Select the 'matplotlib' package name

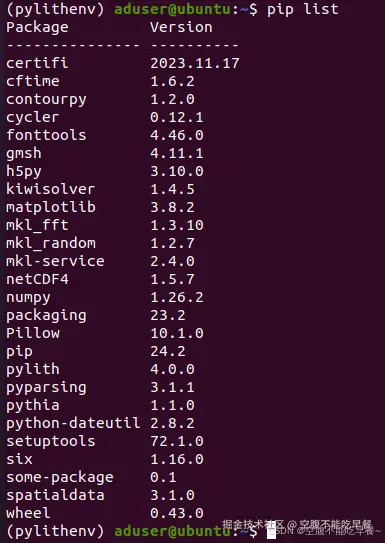[x=51, y=207]
